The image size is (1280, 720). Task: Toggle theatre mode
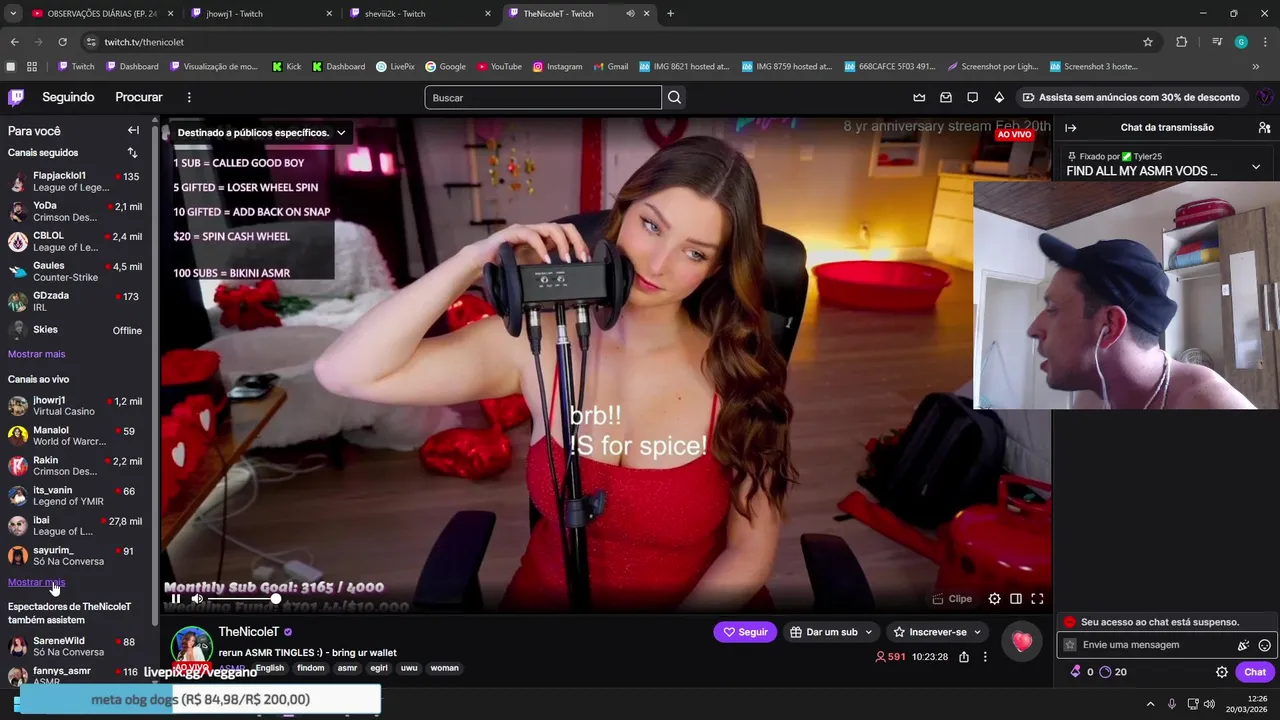pos(1016,599)
